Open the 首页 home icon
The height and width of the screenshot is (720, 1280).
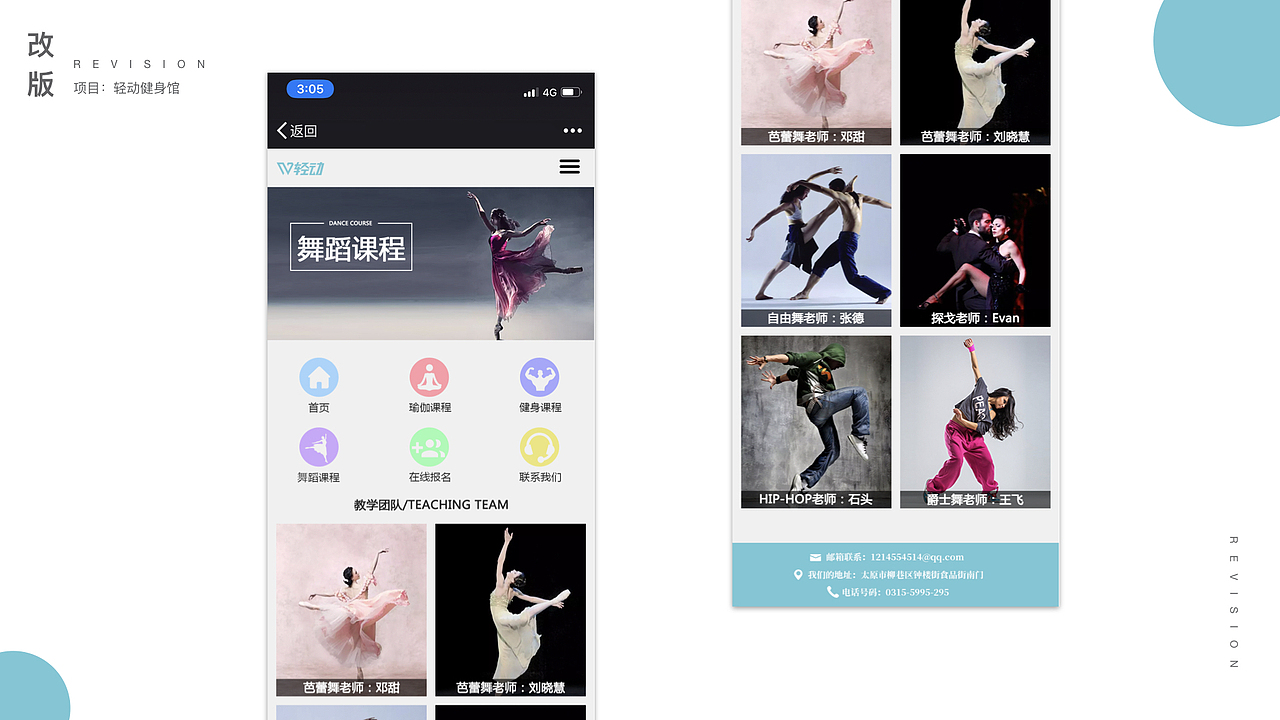tap(319, 378)
